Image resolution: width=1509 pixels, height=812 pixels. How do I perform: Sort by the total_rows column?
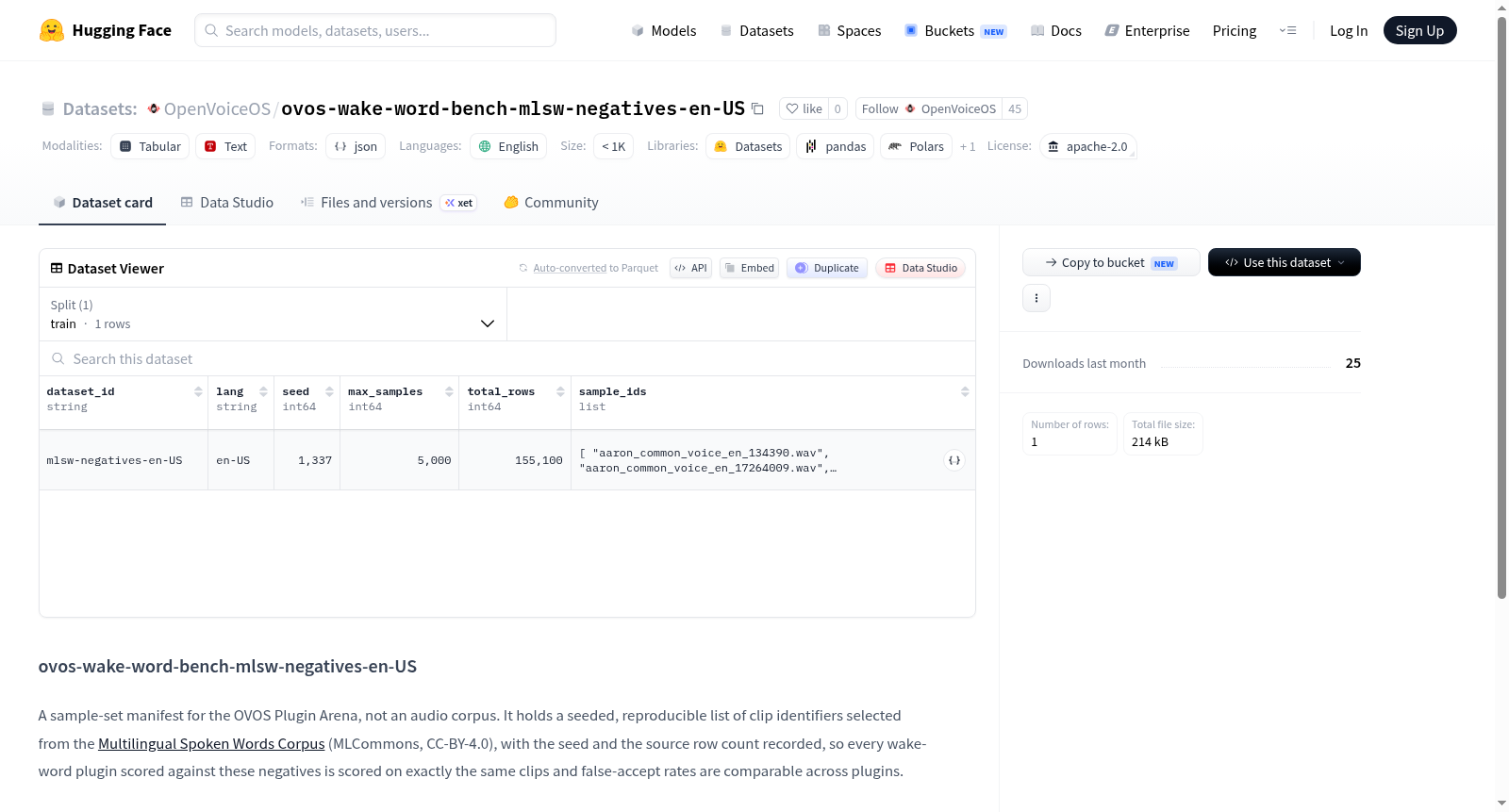560,391
